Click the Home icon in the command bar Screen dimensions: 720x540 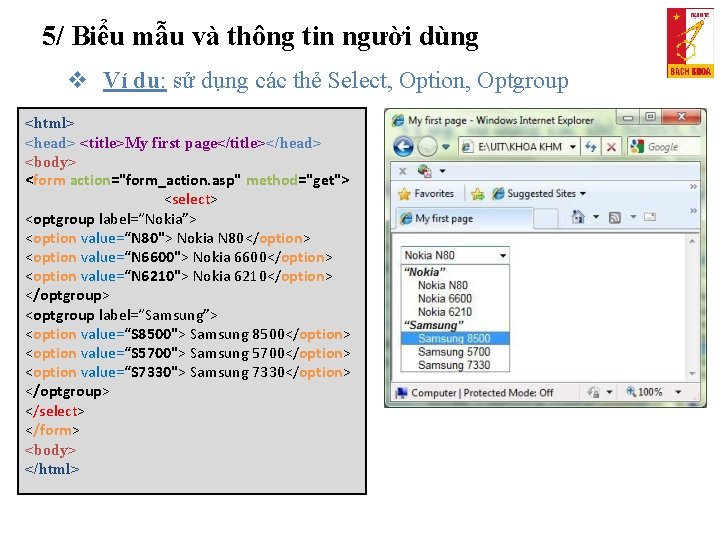coord(578,216)
